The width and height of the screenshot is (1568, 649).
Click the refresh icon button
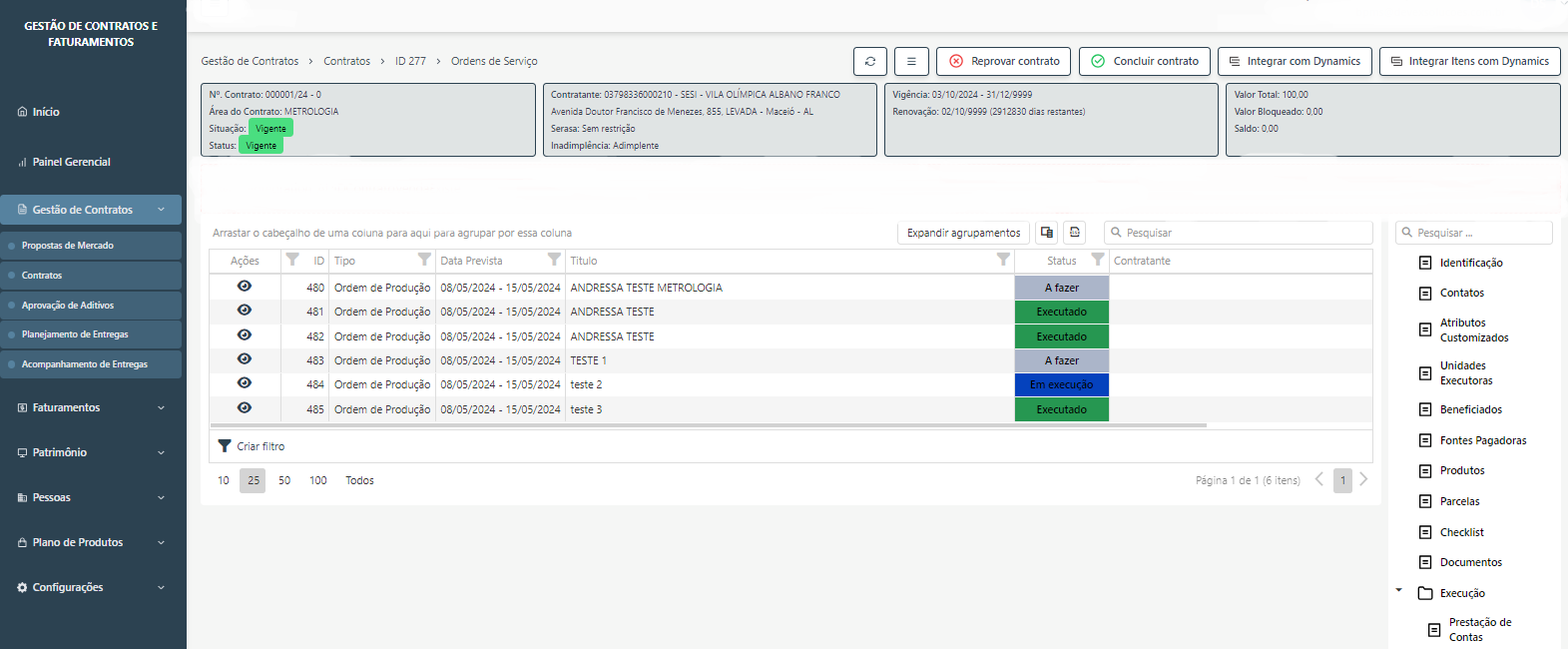point(869,61)
